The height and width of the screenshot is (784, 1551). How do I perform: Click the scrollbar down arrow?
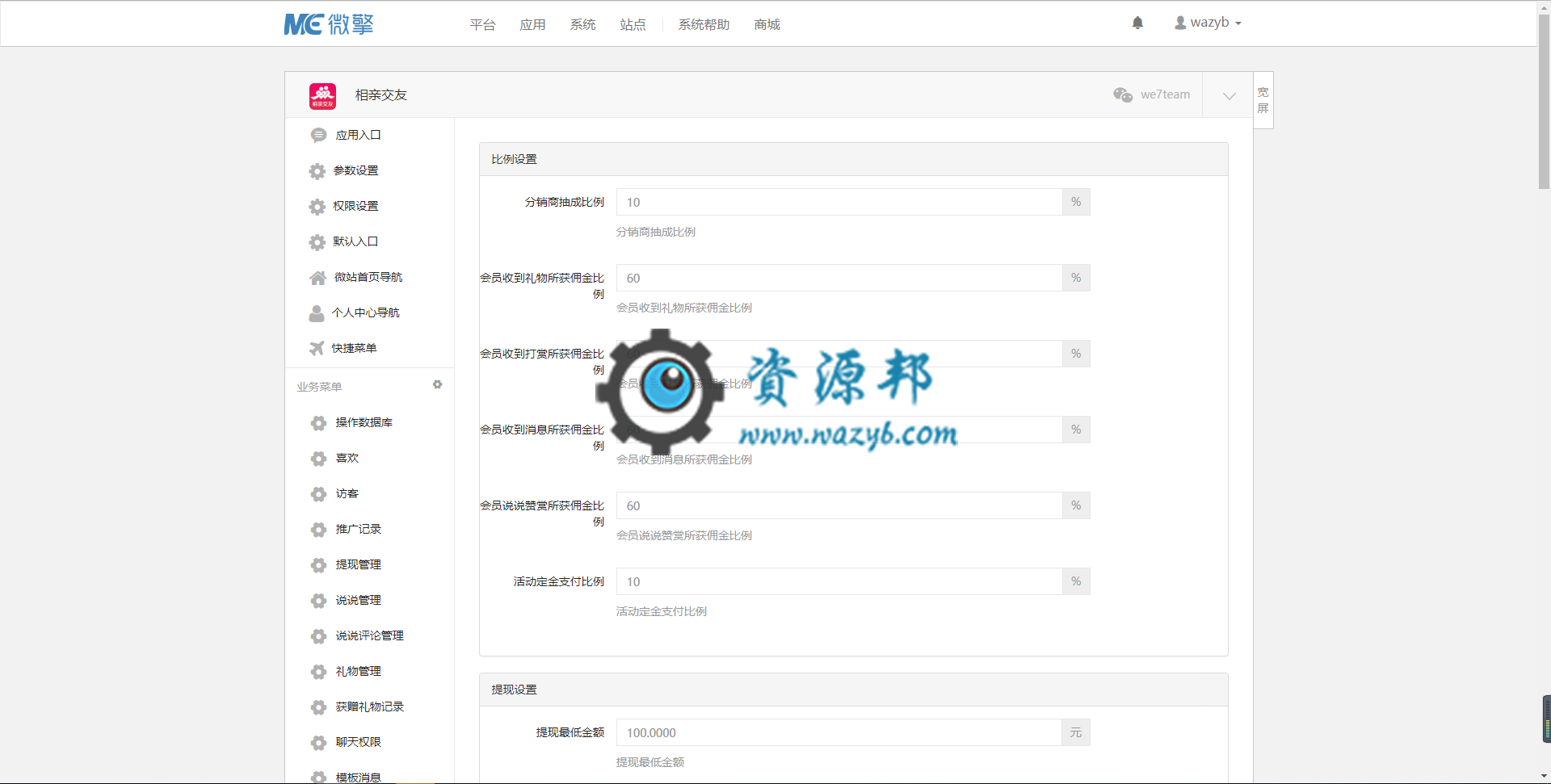tap(1544, 777)
